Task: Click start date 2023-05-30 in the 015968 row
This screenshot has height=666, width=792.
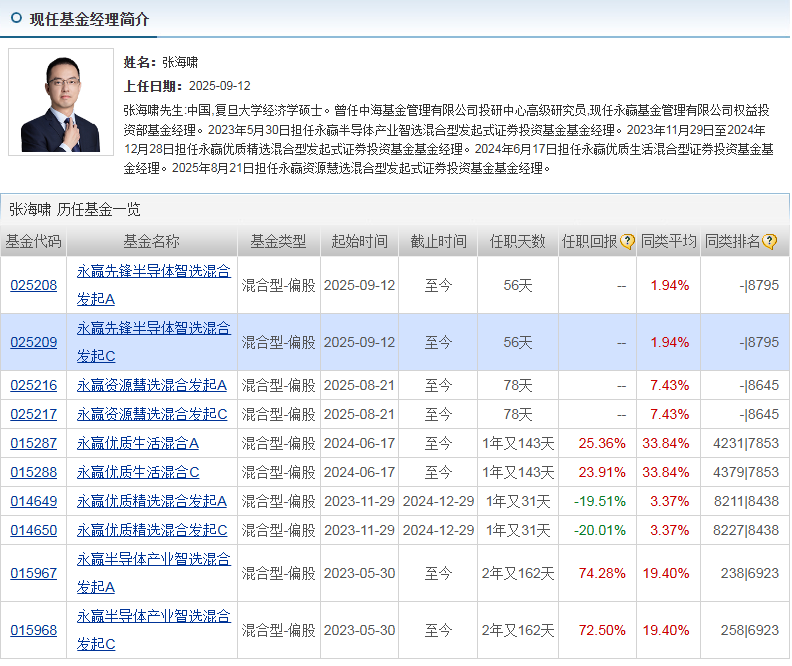Action: click(x=359, y=630)
